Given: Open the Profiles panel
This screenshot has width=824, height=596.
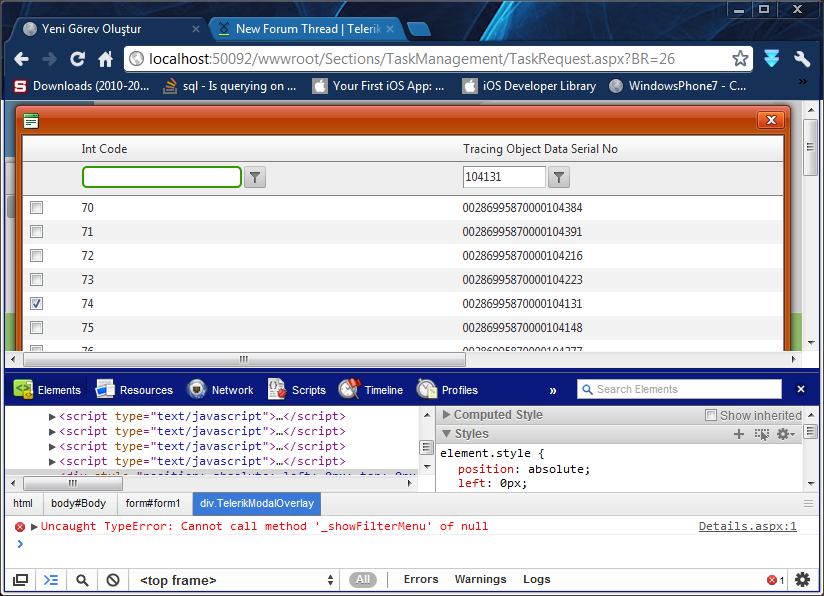Looking at the screenshot, I should [447, 390].
